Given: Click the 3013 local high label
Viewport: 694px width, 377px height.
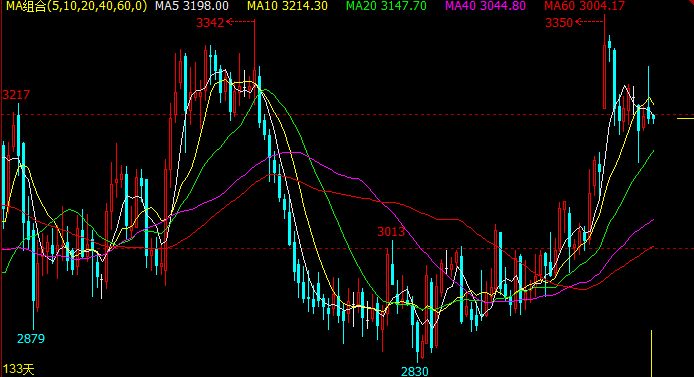Looking at the screenshot, I should 391,231.
